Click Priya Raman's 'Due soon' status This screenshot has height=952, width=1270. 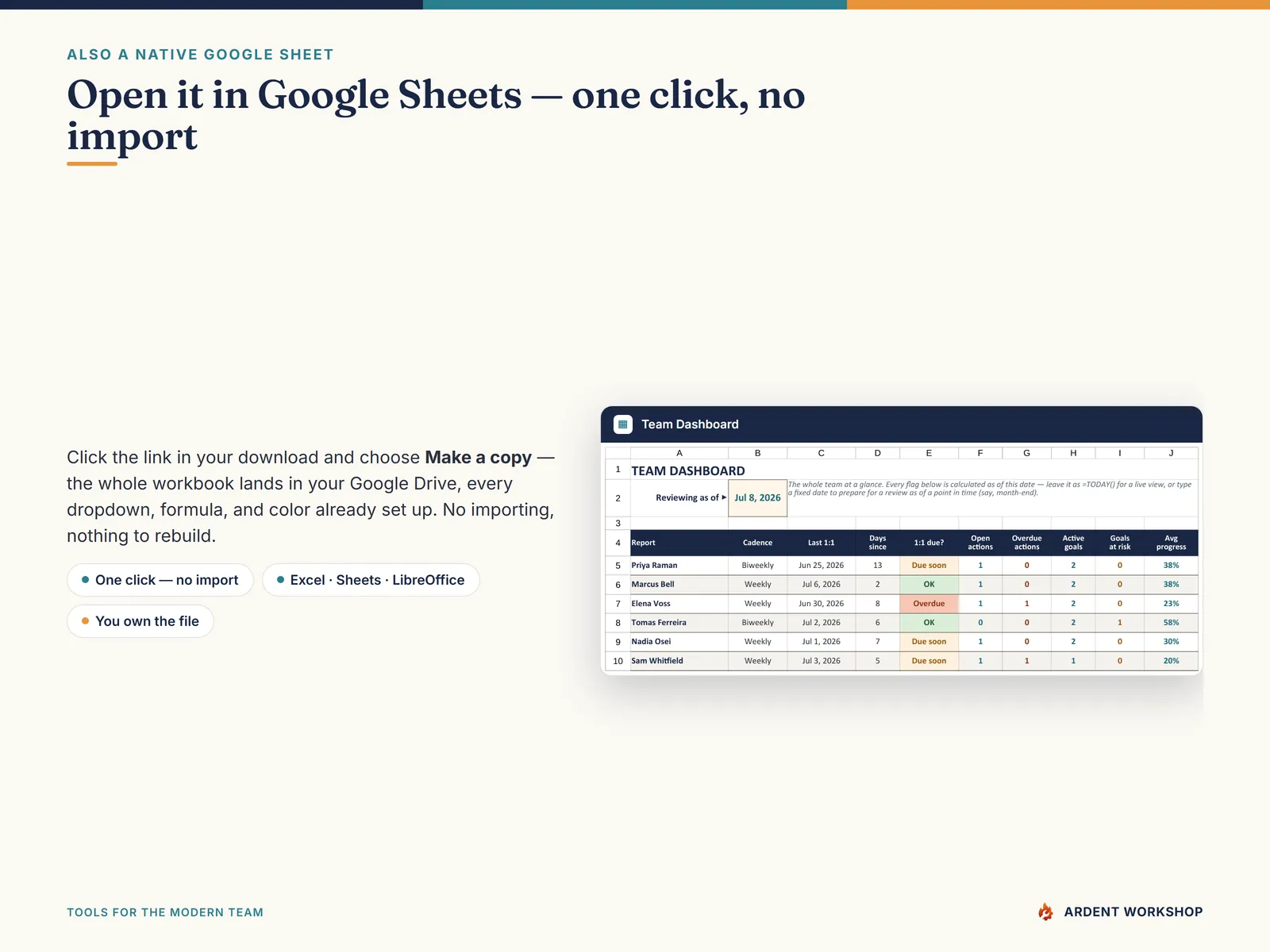coord(929,566)
